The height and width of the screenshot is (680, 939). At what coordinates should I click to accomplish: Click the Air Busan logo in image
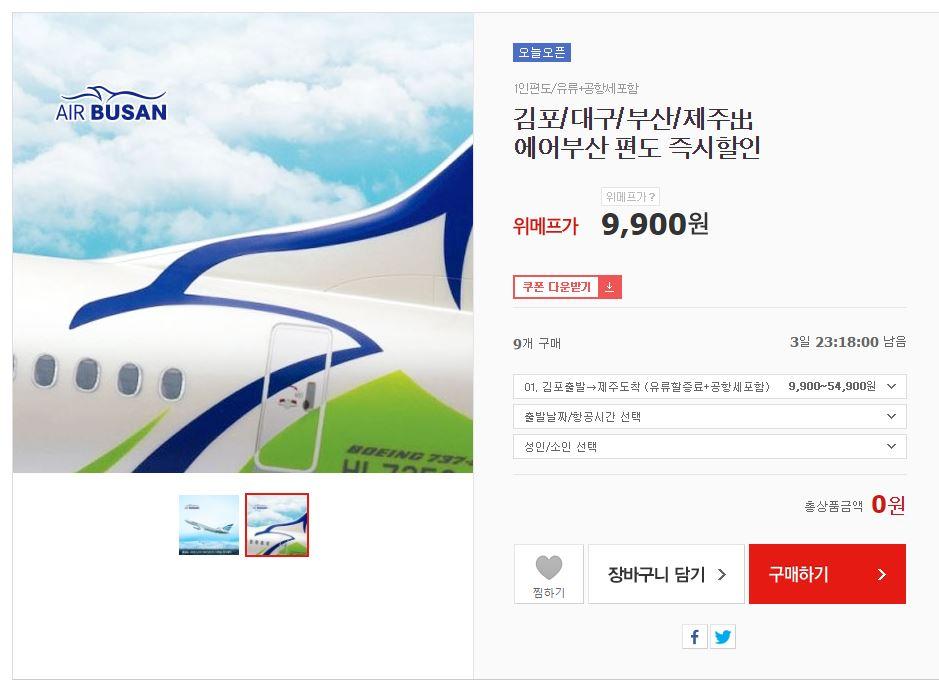click(111, 104)
